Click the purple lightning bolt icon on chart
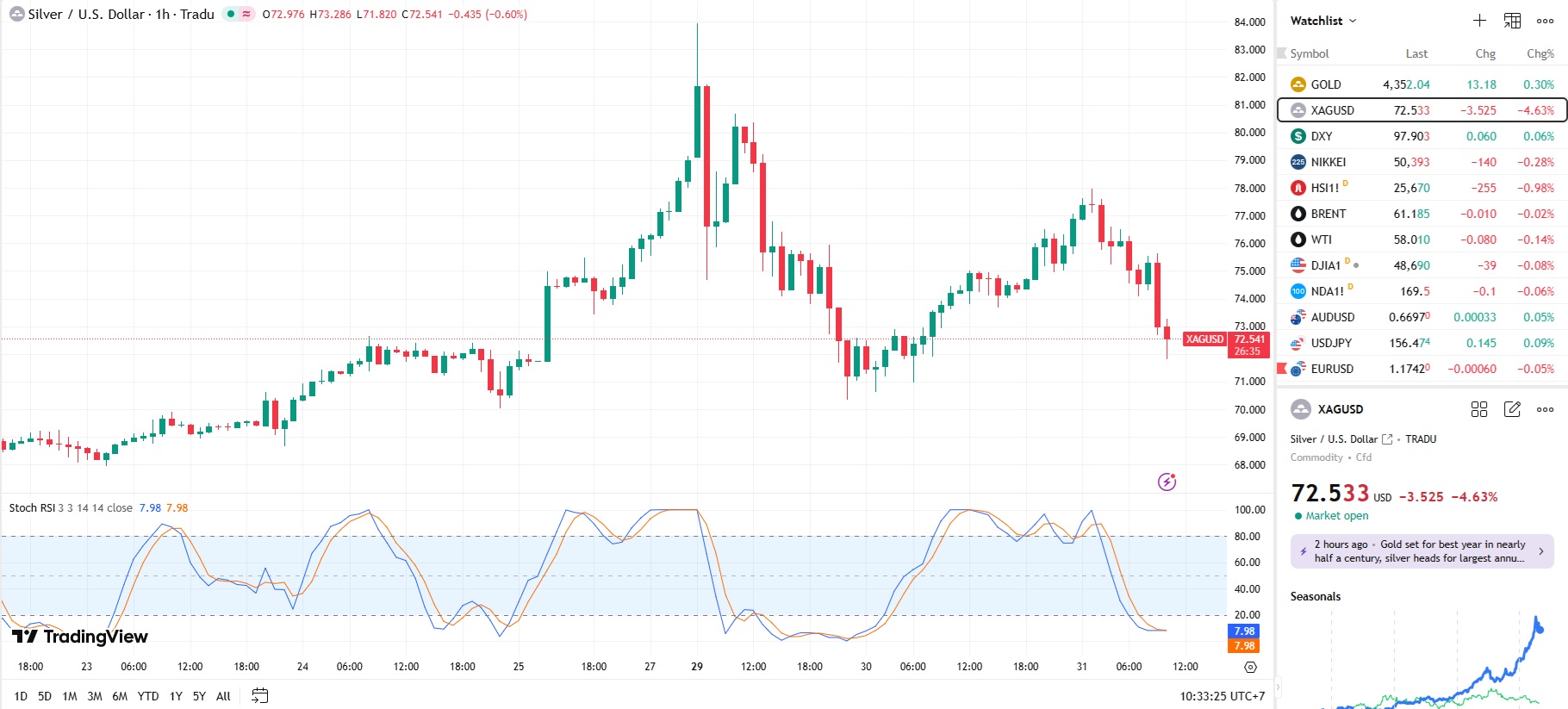 coord(1167,482)
